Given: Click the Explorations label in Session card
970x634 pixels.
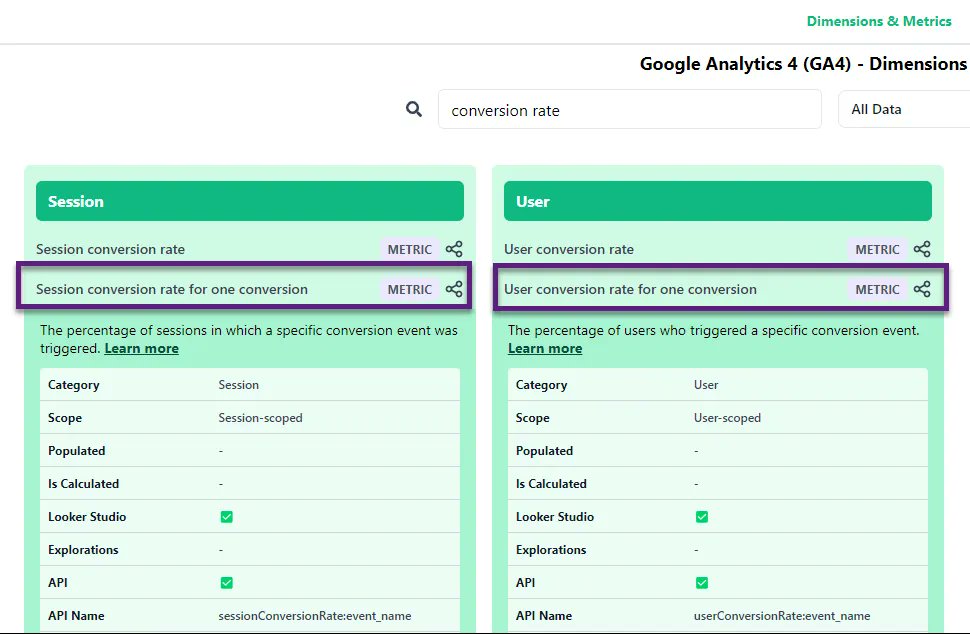Looking at the screenshot, I should (83, 549).
